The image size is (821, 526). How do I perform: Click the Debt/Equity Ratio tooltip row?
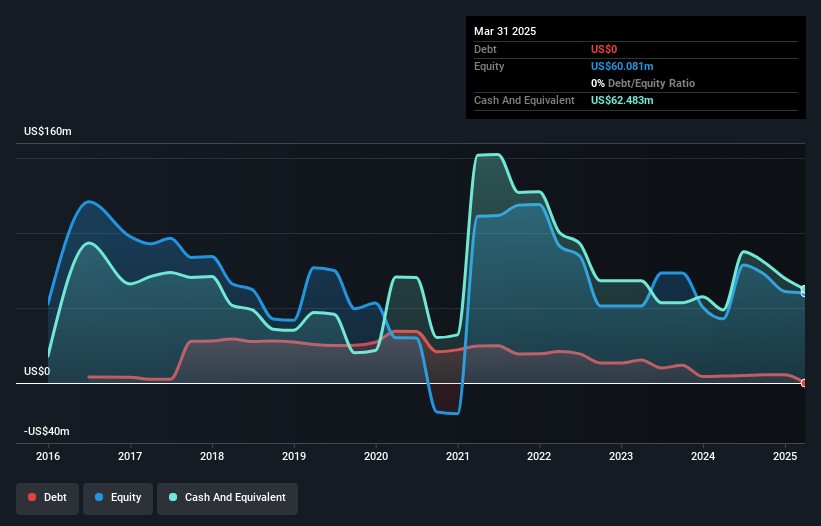[x=643, y=83]
